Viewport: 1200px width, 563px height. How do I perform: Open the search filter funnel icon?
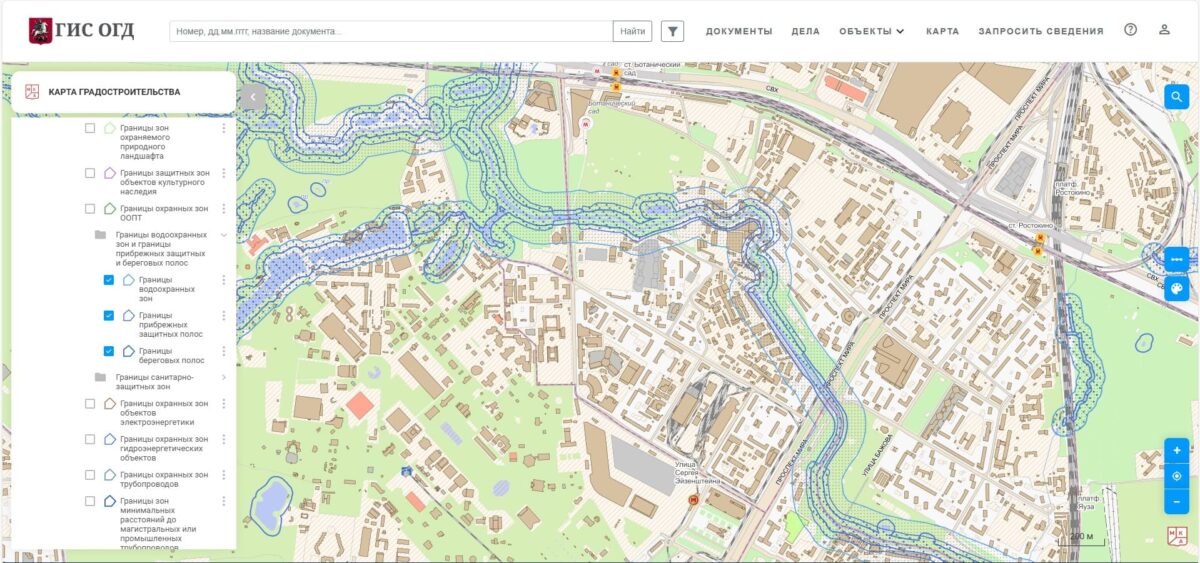pos(673,31)
